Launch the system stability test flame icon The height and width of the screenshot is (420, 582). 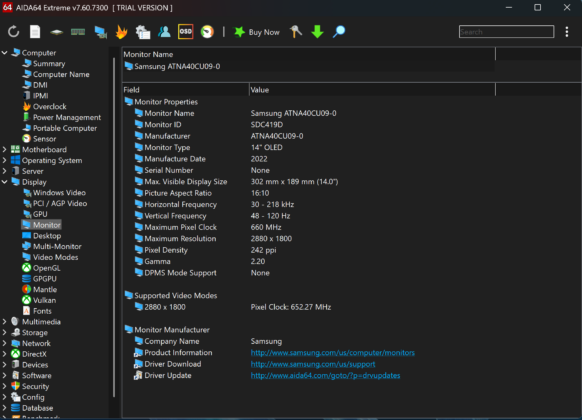pyautogui.click(x=121, y=32)
